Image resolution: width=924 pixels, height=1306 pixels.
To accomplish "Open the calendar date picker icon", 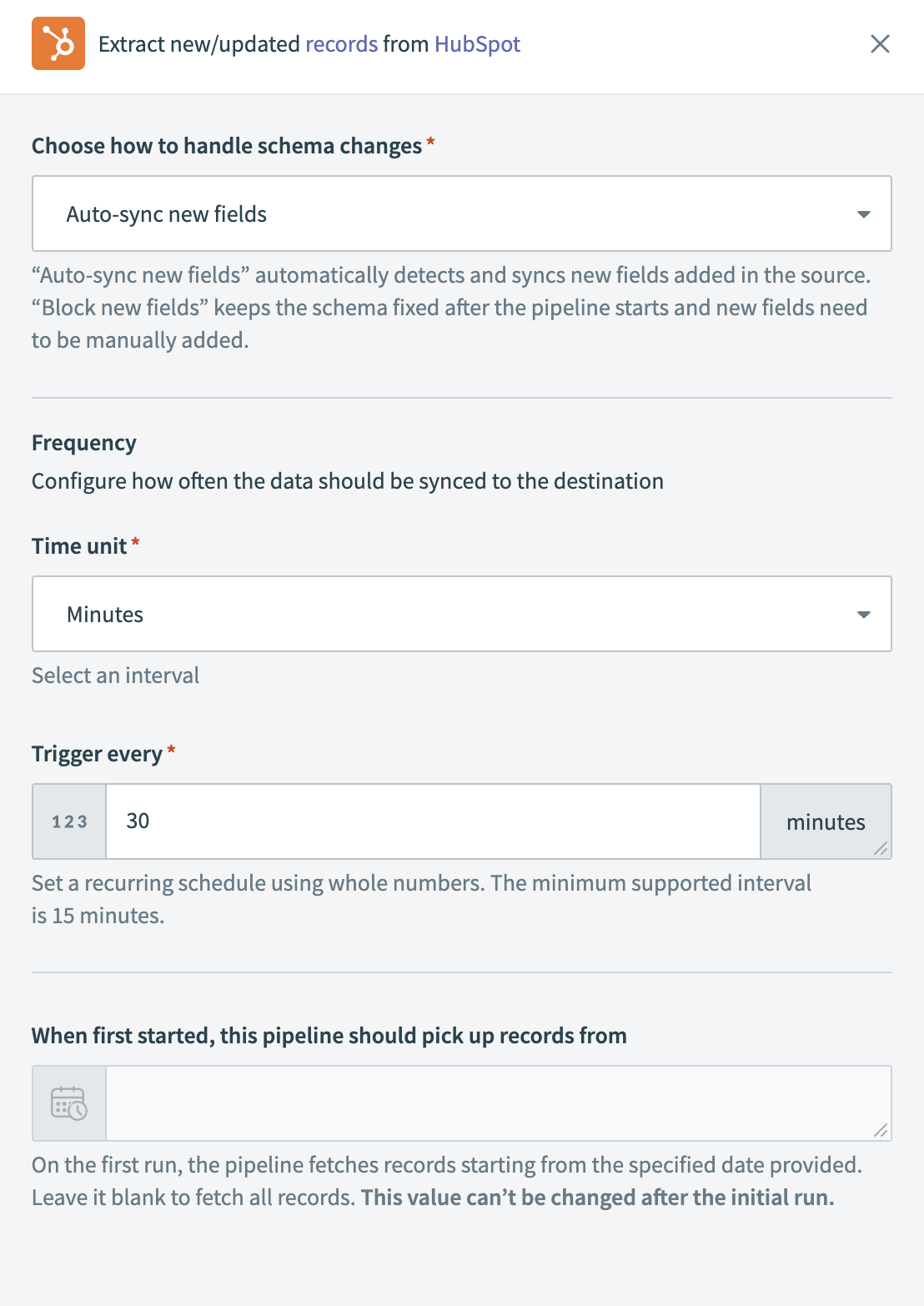I will [x=68, y=1103].
